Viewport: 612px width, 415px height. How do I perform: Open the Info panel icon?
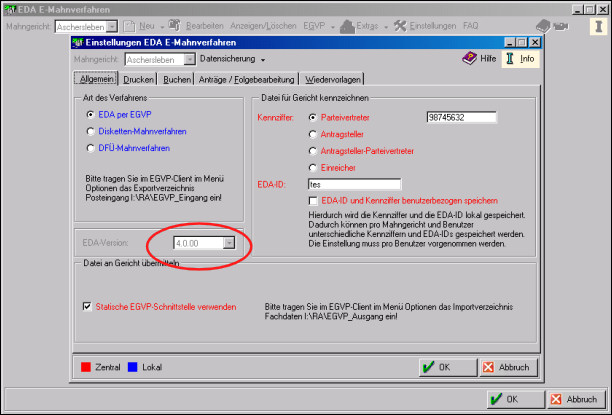click(510, 59)
